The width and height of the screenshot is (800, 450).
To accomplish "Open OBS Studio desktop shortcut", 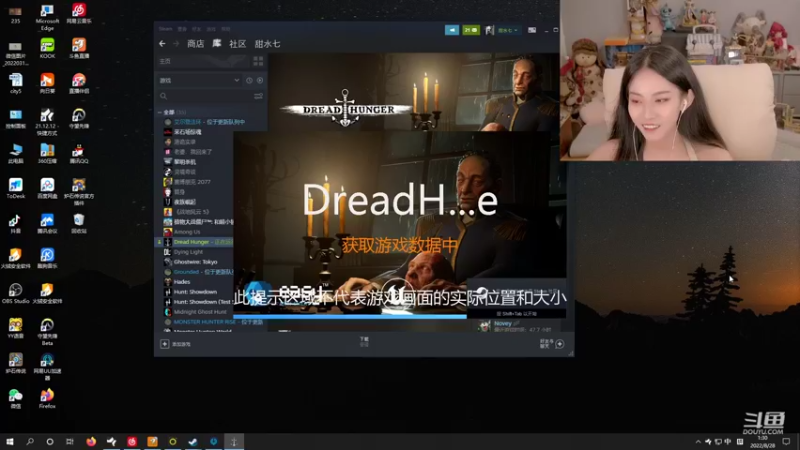I will [x=15, y=293].
